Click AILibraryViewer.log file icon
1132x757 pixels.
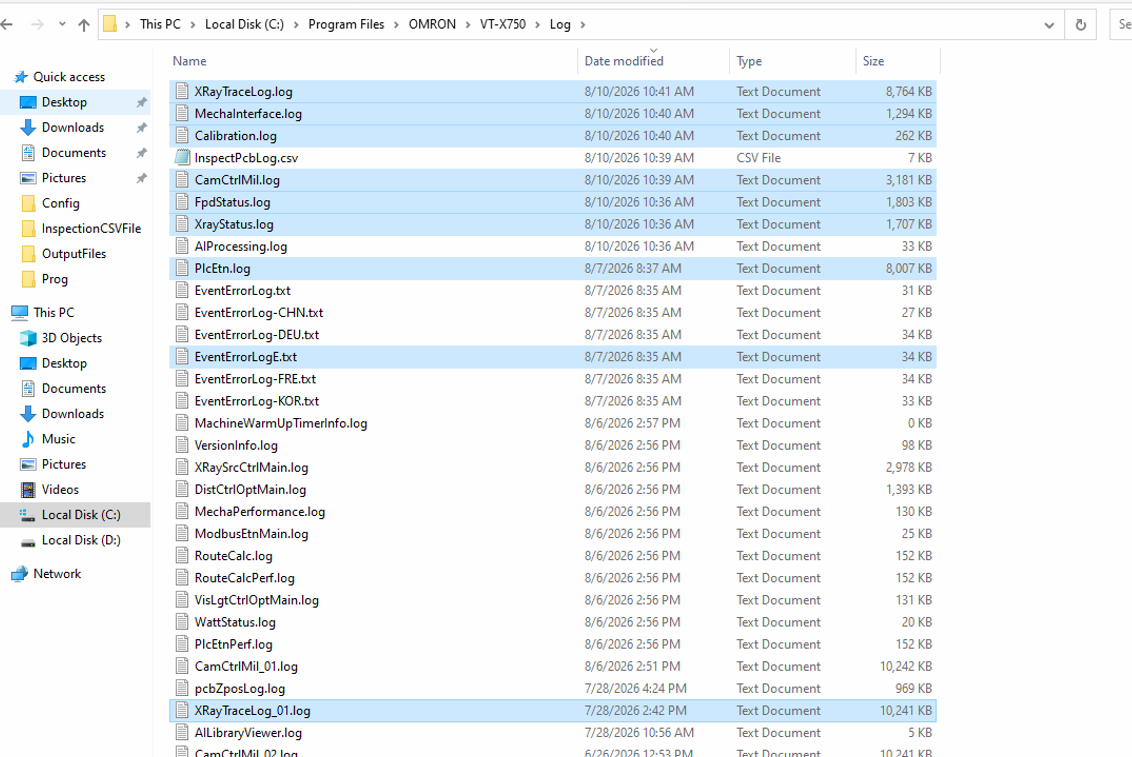[182, 732]
